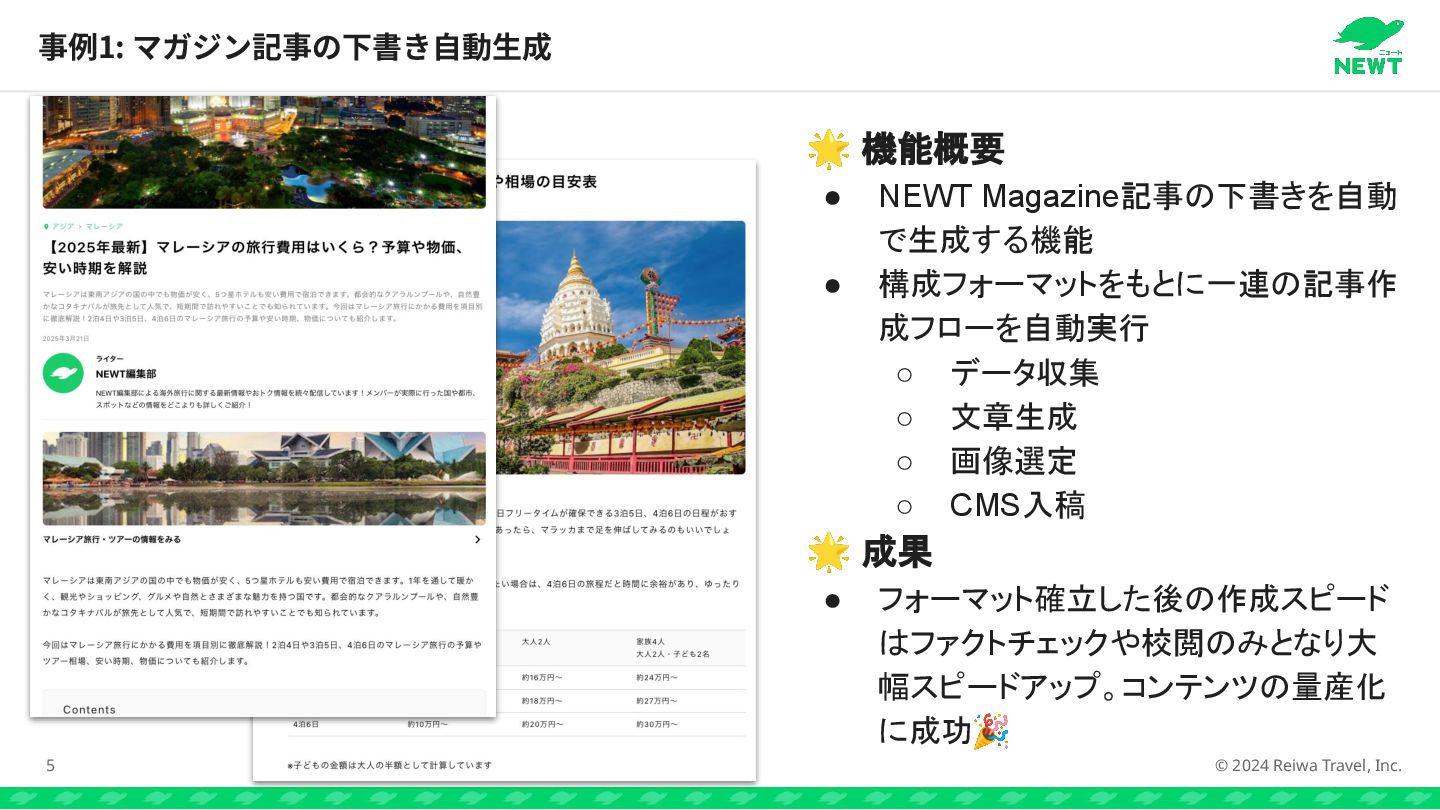Click the table header 大人2人
Screen dimensions: 1440x810
click(x=536, y=641)
